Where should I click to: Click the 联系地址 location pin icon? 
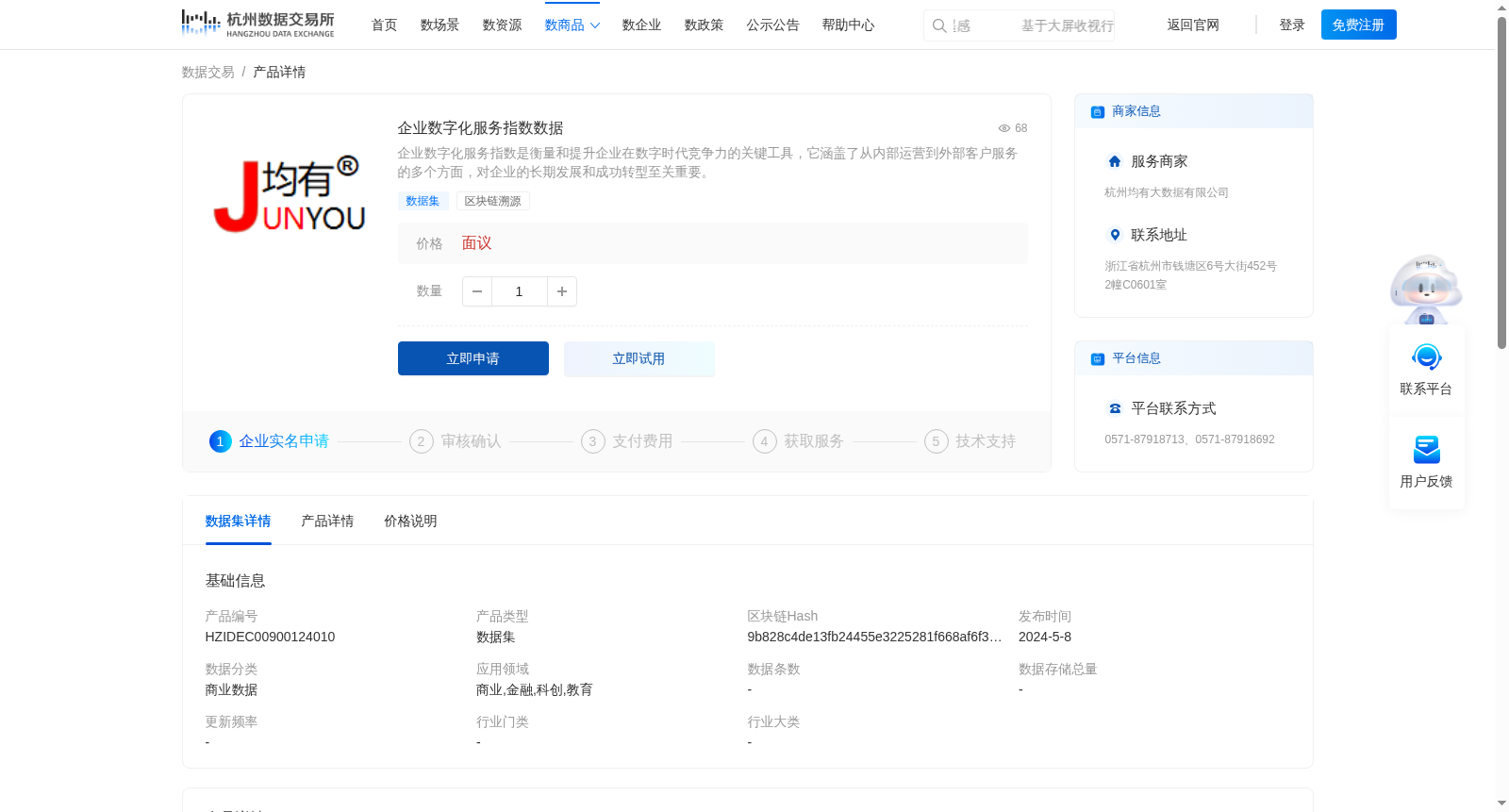click(x=1115, y=235)
